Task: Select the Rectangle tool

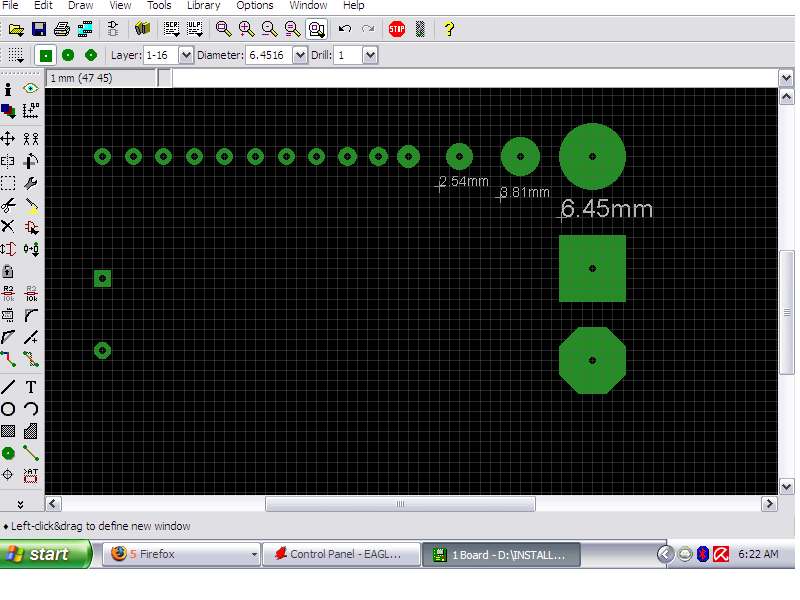Action: (x=8, y=431)
